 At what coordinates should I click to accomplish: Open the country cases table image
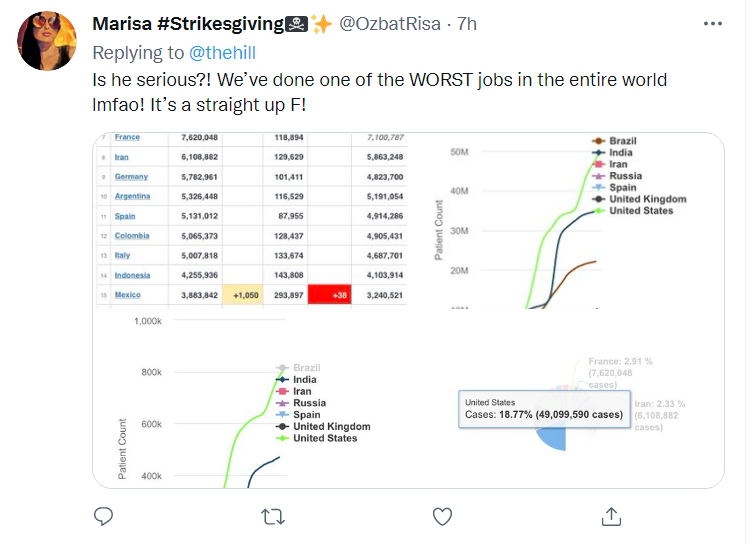coord(250,220)
